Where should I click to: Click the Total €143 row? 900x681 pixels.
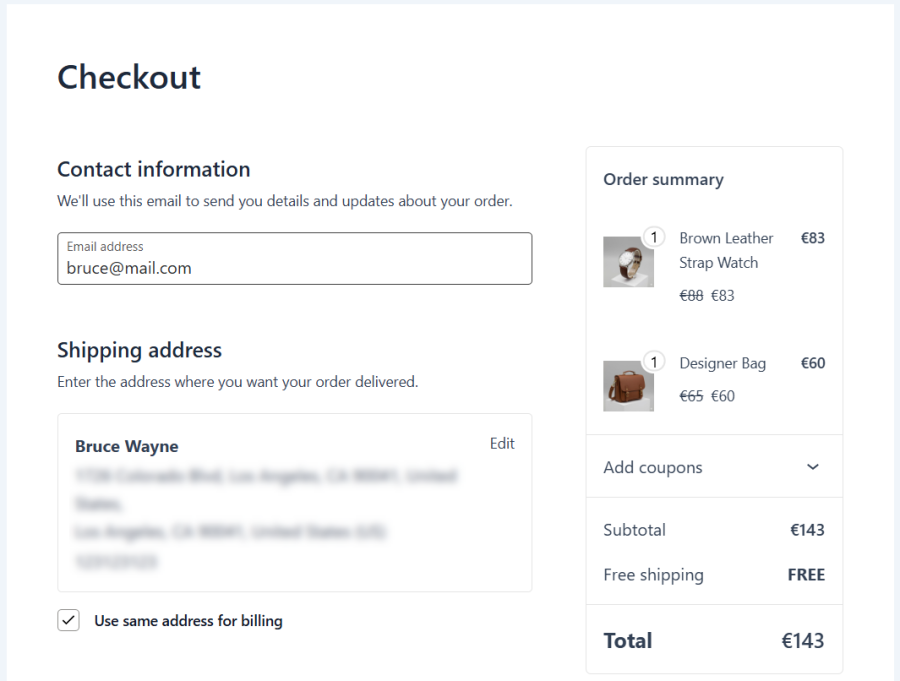[713, 640]
